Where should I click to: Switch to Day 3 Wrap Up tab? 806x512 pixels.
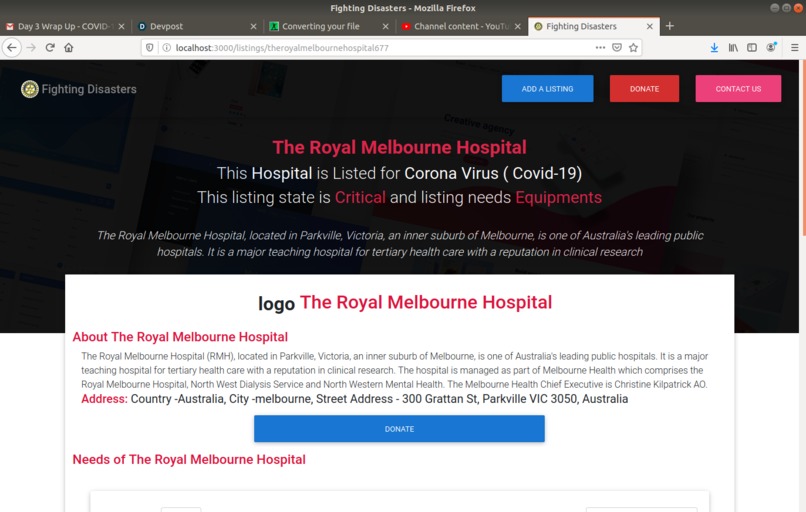(x=65, y=26)
